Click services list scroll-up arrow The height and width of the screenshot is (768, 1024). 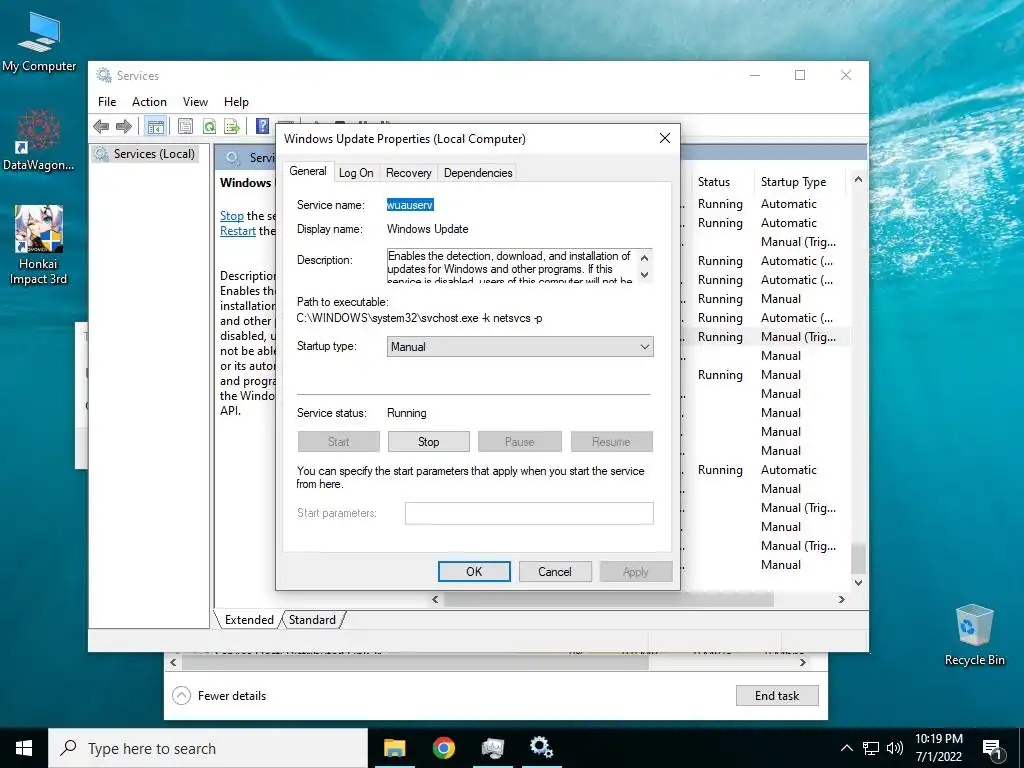click(858, 179)
